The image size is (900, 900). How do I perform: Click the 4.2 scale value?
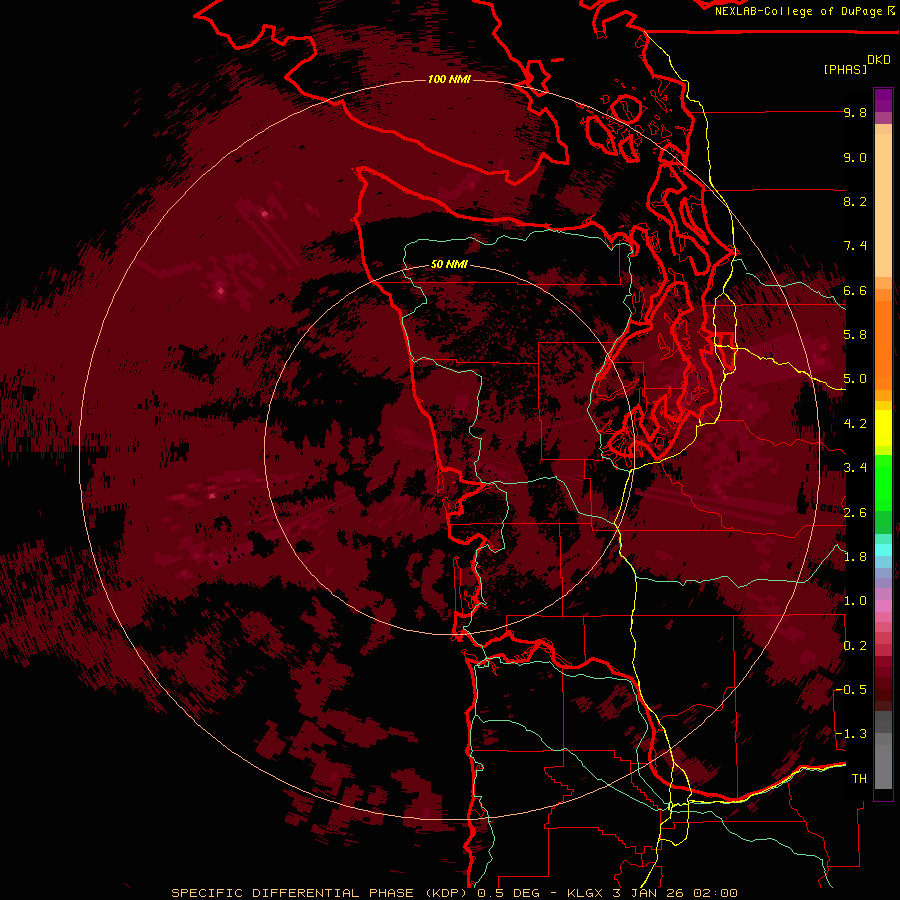pyautogui.click(x=855, y=424)
